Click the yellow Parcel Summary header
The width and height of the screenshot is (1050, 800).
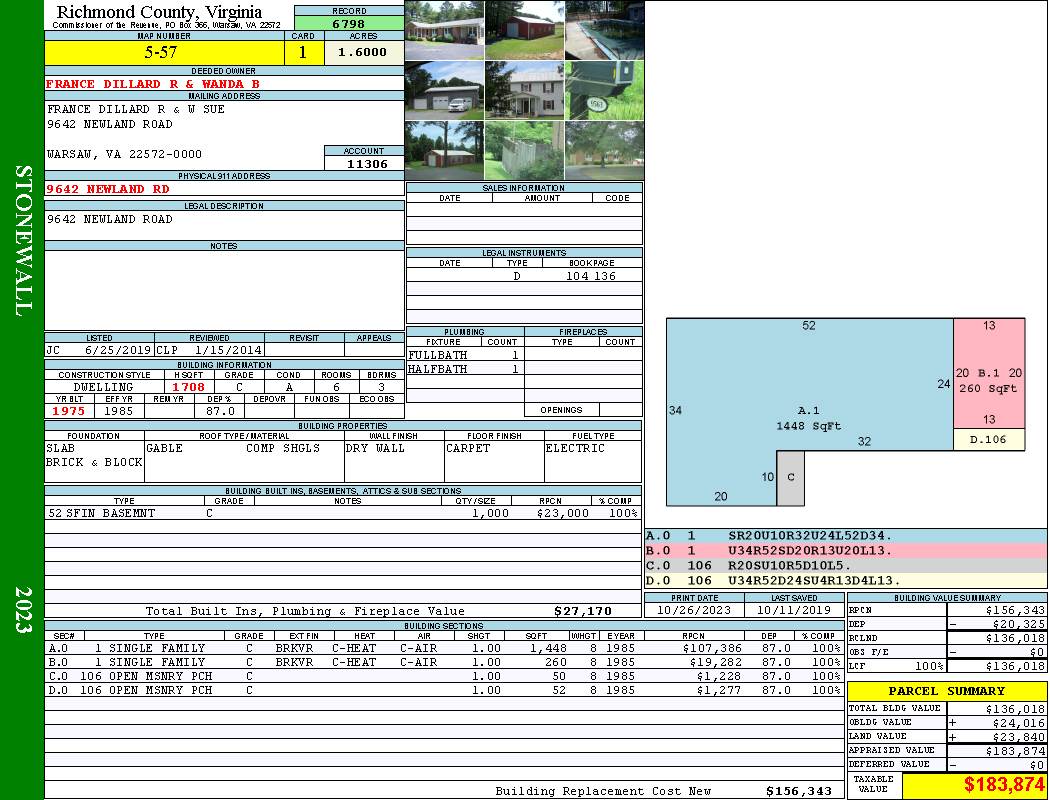(x=946, y=691)
